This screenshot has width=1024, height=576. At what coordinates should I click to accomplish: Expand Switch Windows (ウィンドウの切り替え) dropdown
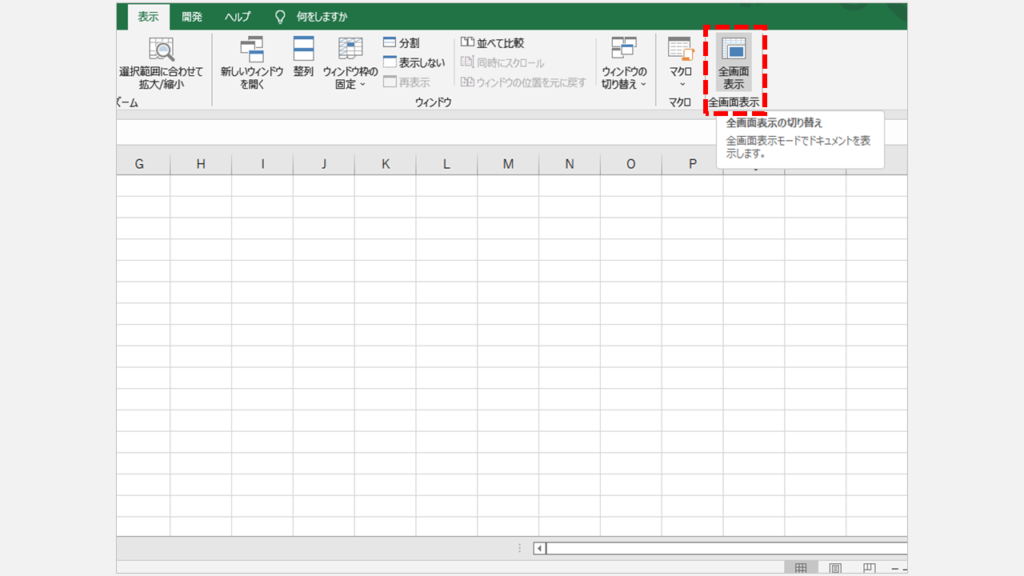pyautogui.click(x=624, y=63)
